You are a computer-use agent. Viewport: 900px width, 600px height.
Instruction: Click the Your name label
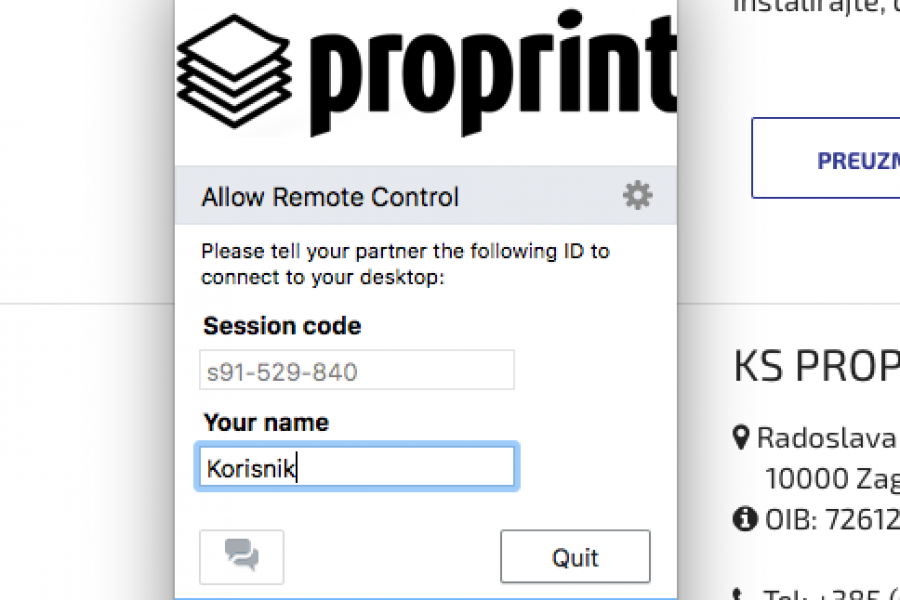266,423
